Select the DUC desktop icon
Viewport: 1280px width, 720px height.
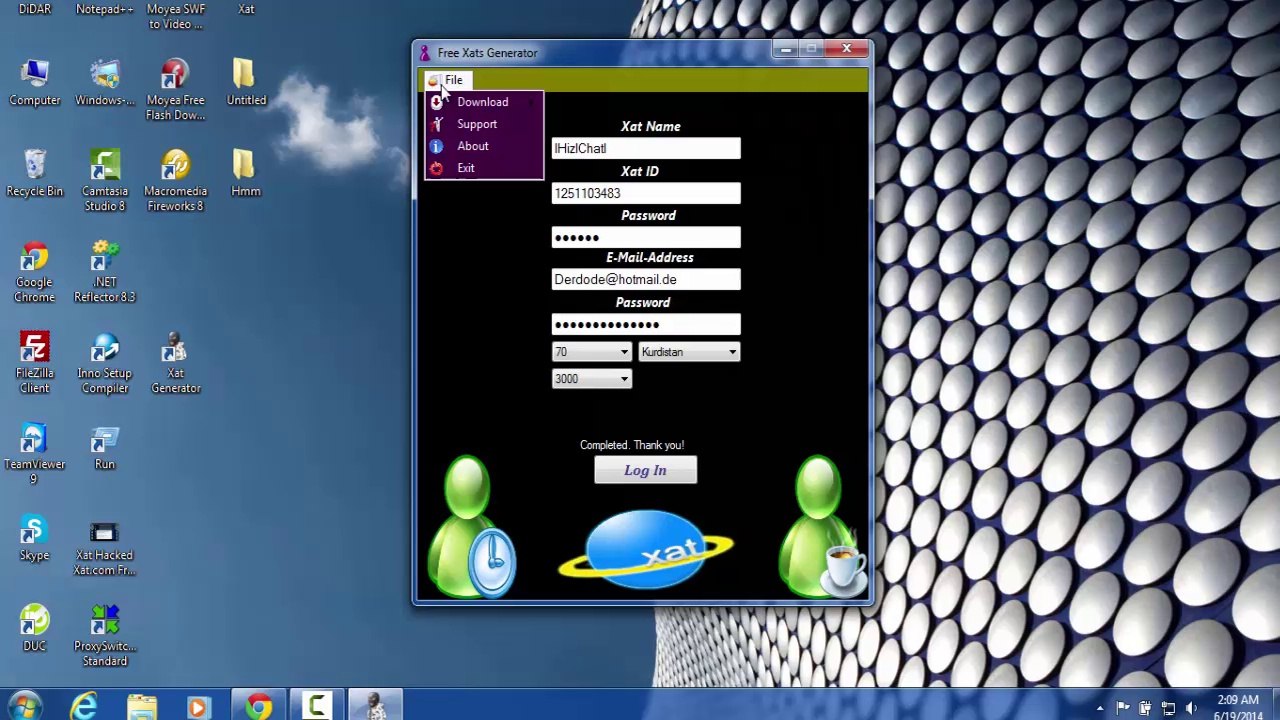tap(35, 629)
